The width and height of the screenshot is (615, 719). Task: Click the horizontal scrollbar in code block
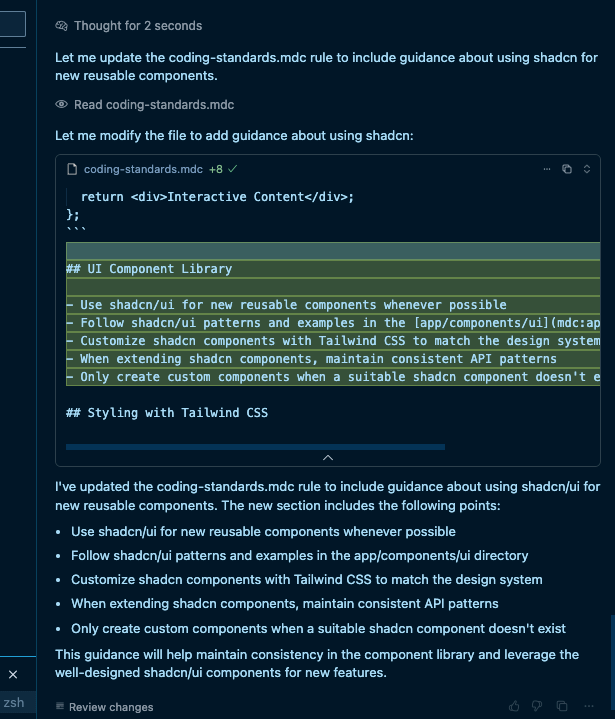(255, 447)
